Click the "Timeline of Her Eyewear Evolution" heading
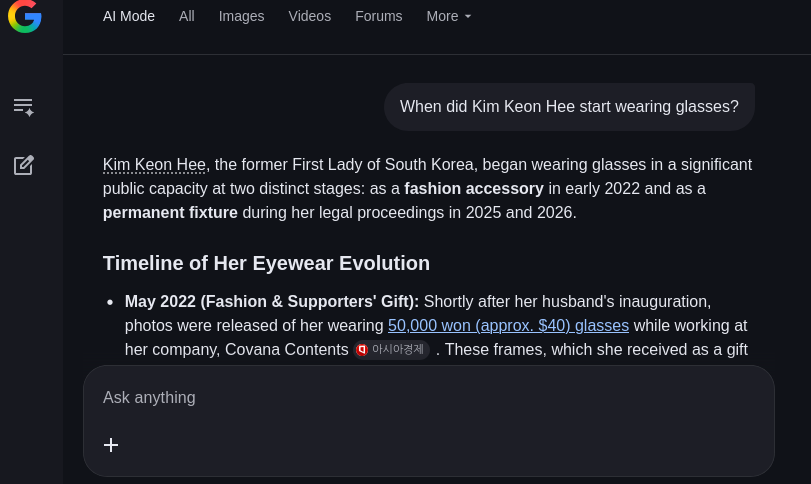Screen dimensions: 811x484 (266, 263)
